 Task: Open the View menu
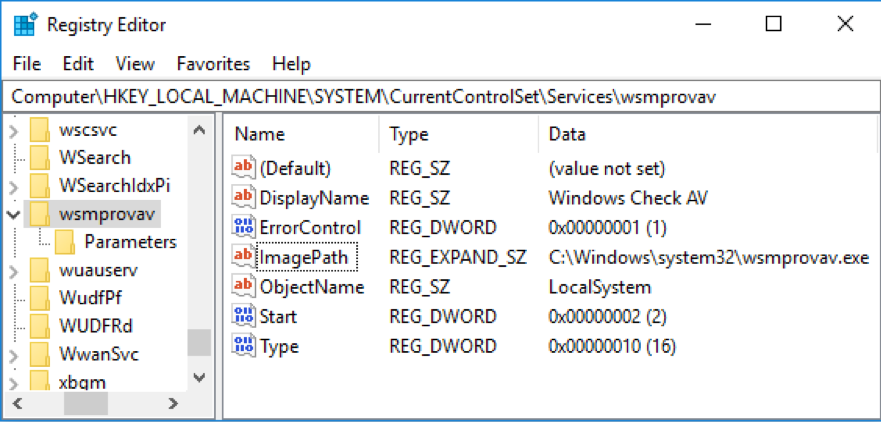[x=135, y=63]
